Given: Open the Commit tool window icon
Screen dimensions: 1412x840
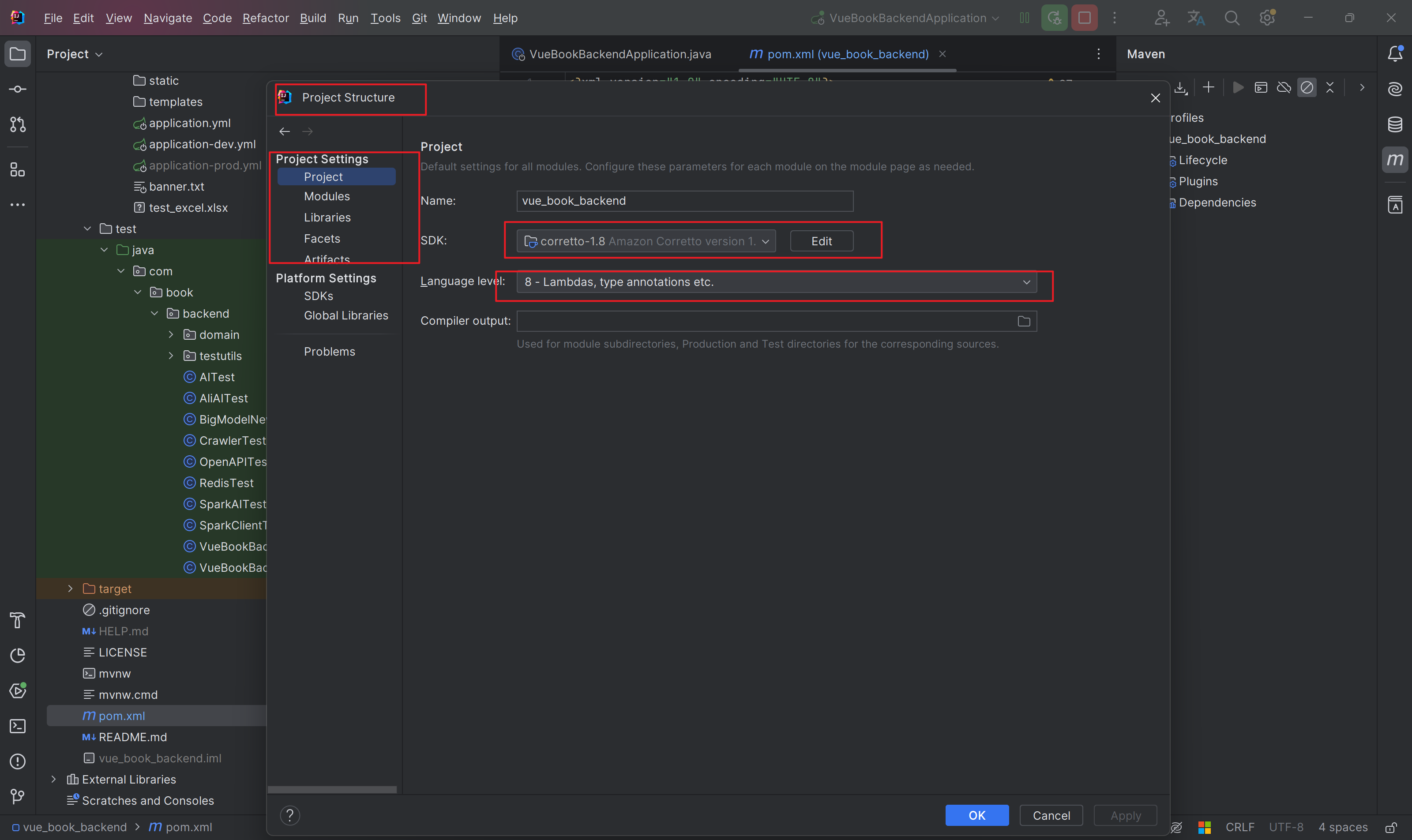Looking at the screenshot, I should [x=18, y=90].
